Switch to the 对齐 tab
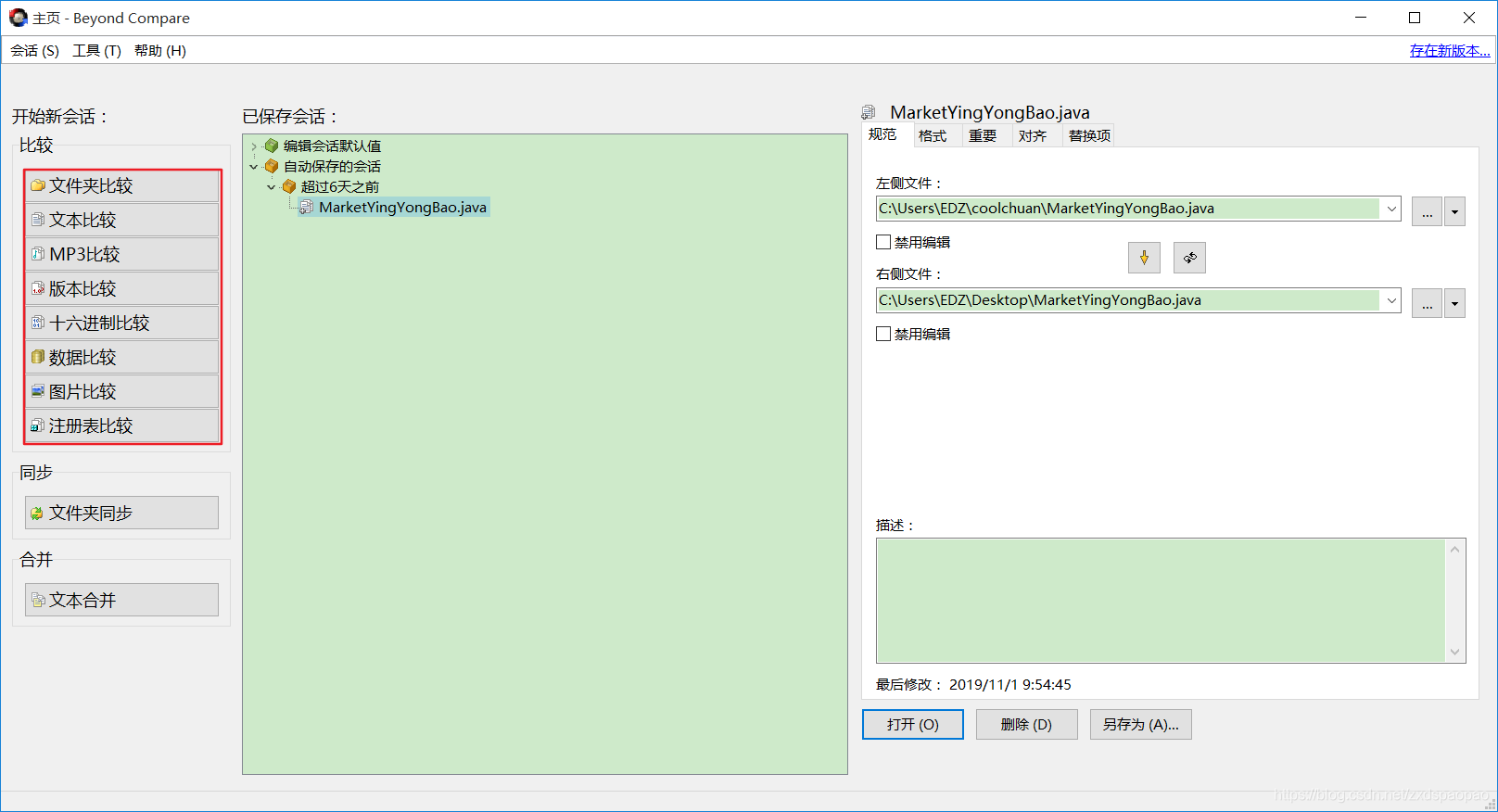 pos(1033,136)
